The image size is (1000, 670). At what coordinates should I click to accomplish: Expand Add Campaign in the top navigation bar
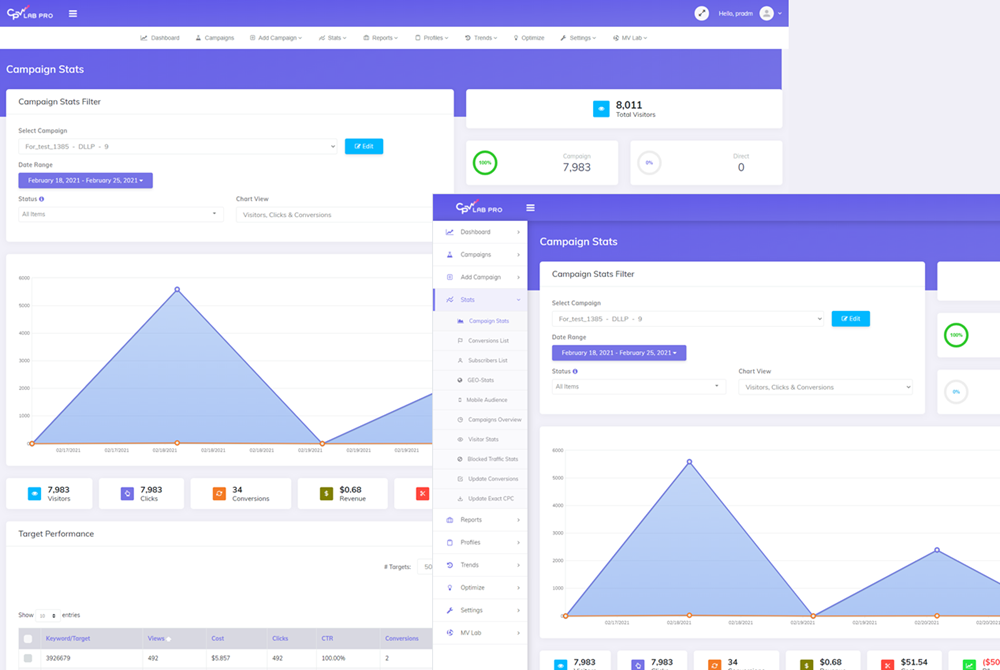click(276, 38)
